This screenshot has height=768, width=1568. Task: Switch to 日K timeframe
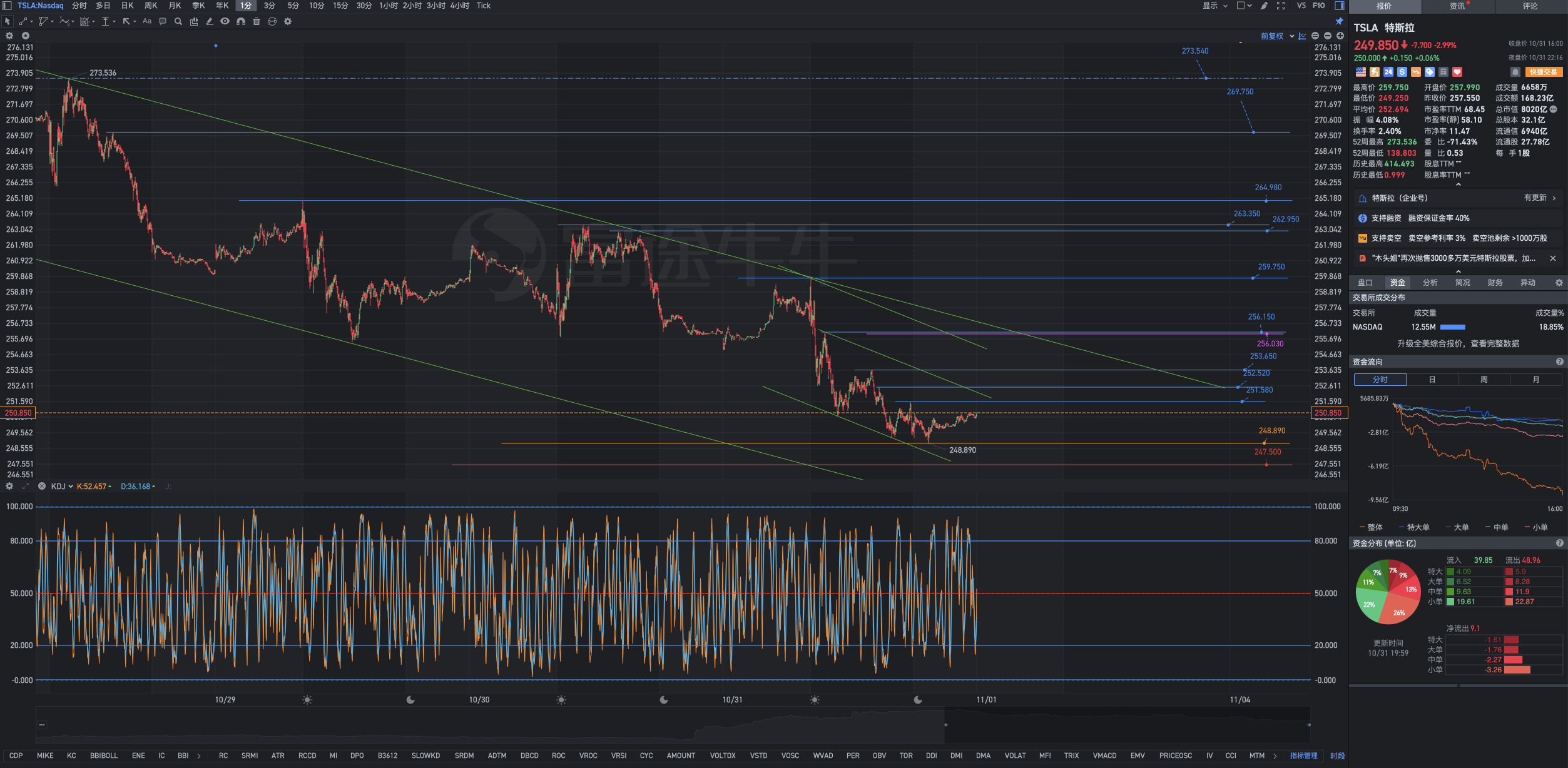pos(128,6)
